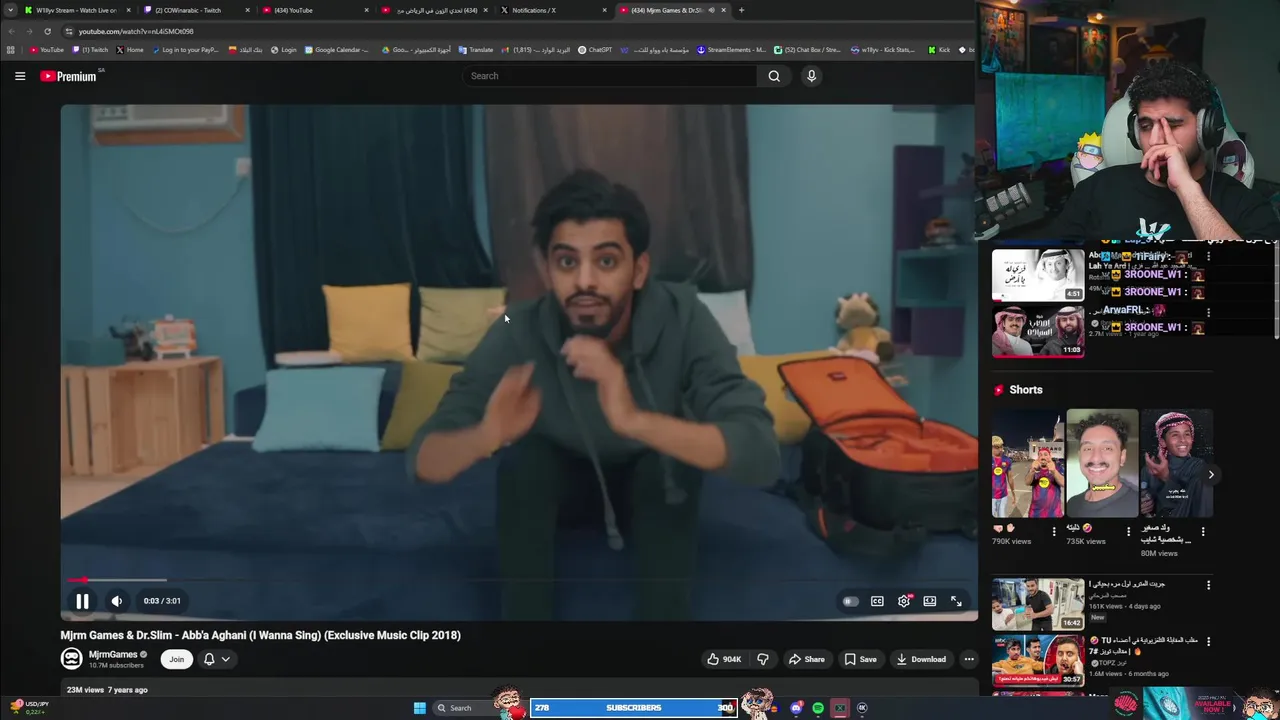Run search with the magnifier button
This screenshot has height=720, width=1280.
[774, 76]
